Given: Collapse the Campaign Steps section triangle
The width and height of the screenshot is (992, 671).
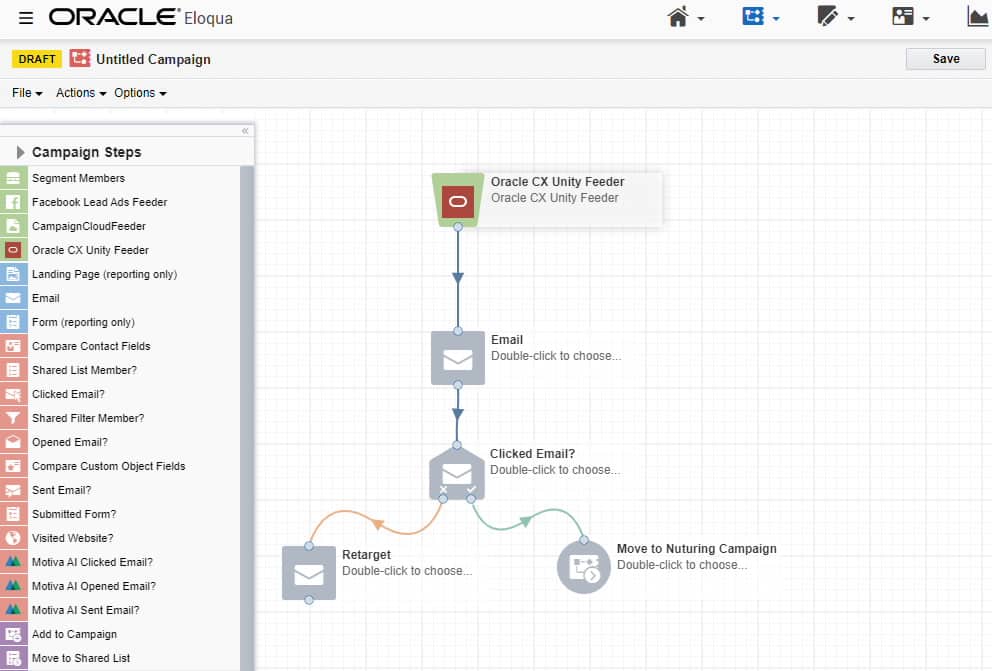Looking at the screenshot, I should [19, 152].
